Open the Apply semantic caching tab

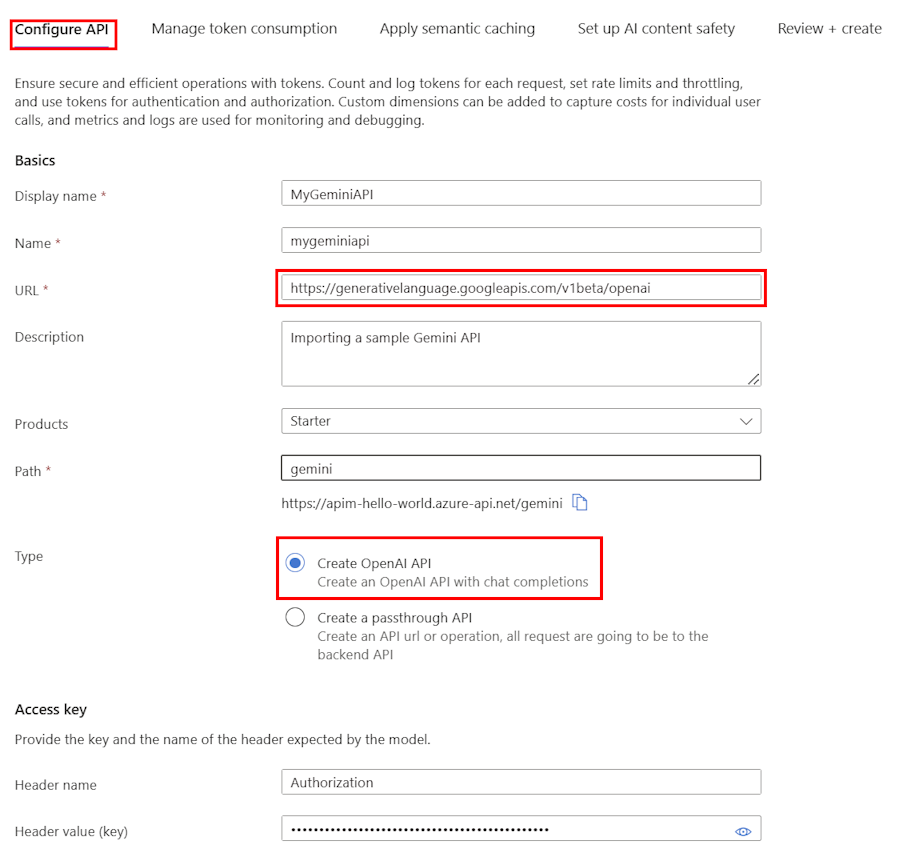click(x=457, y=29)
